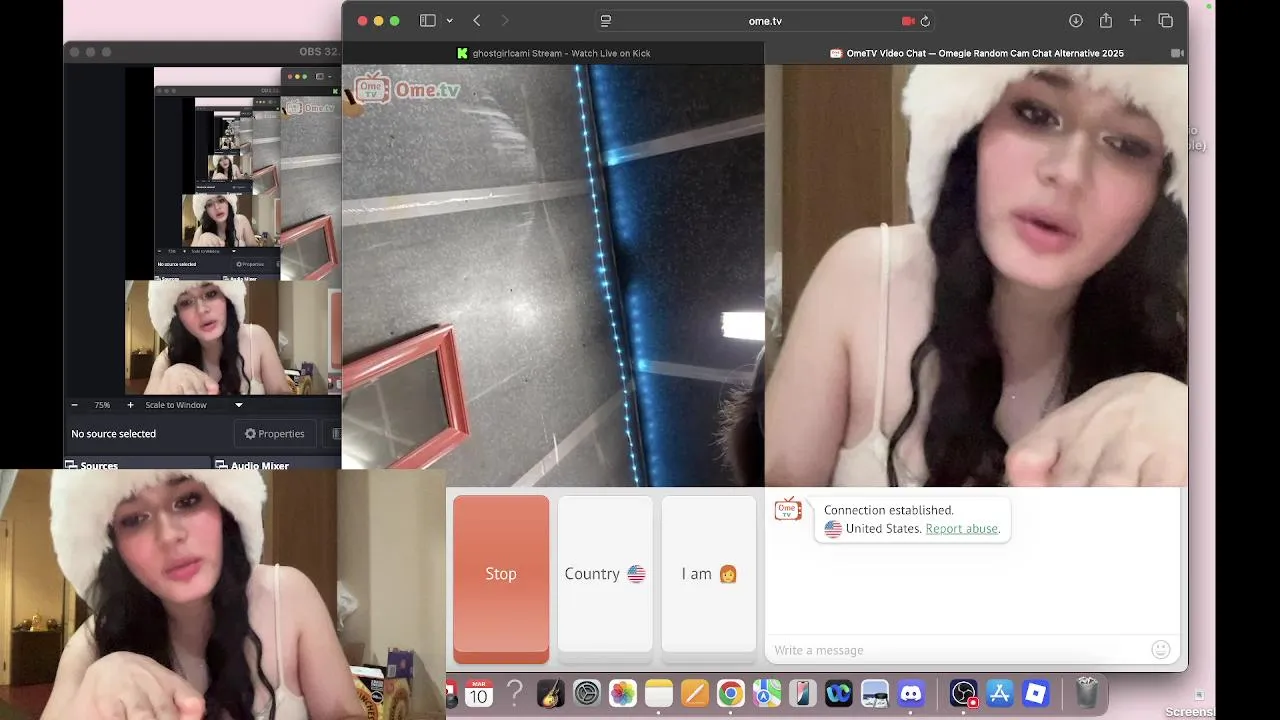This screenshot has width=1280, height=720.
Task: Click the OBS preview canvas
Action: click(233, 230)
